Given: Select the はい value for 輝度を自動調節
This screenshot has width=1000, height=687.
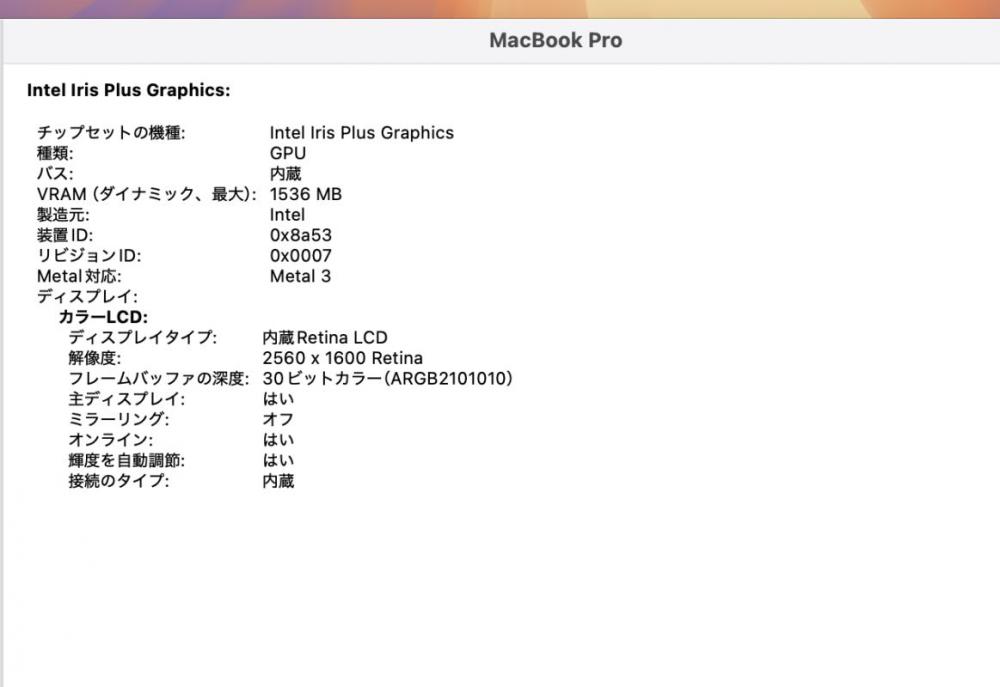Looking at the screenshot, I should click(278, 460).
